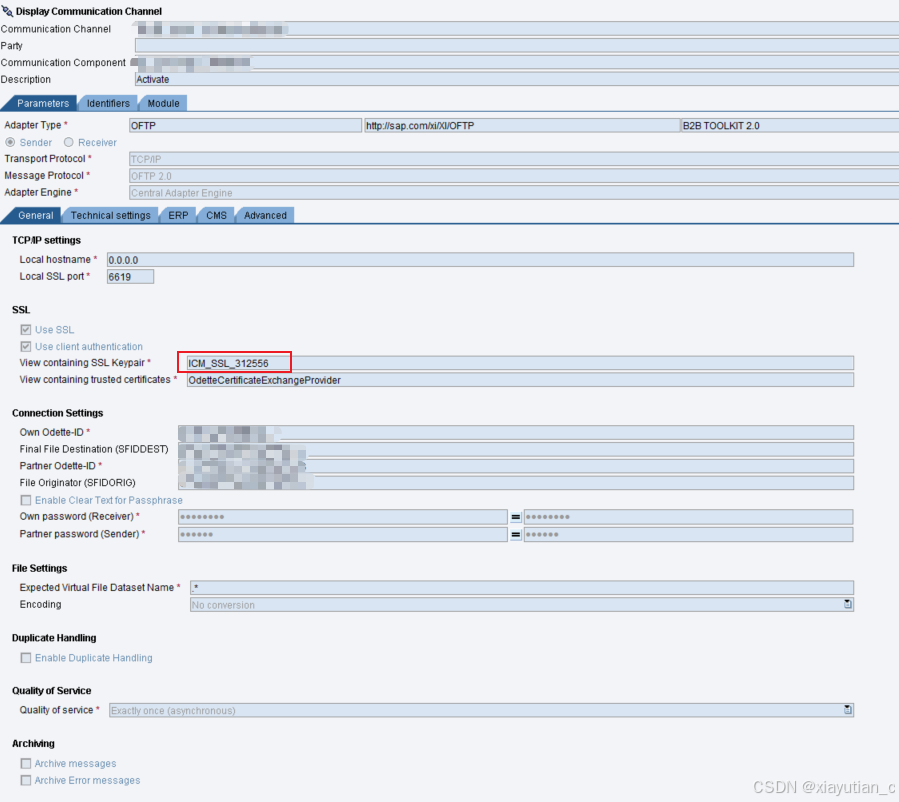Open the Technical settings tab
Viewport: 899px width, 802px height.
[110, 216]
